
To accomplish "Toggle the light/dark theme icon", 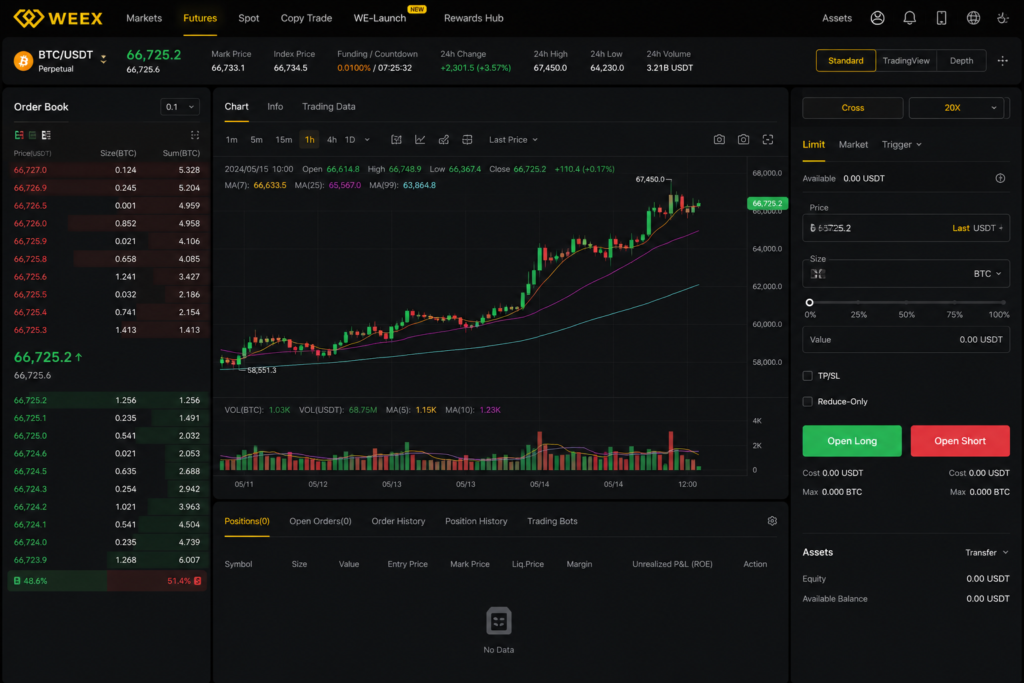I will tap(1003, 18).
